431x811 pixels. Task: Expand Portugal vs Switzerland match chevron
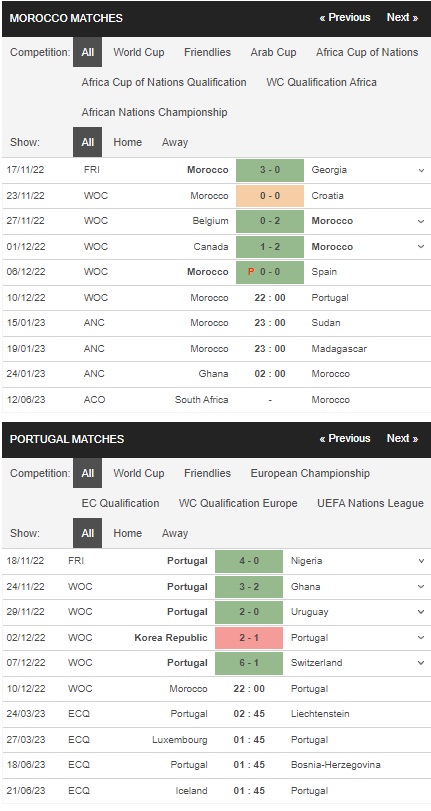421,663
